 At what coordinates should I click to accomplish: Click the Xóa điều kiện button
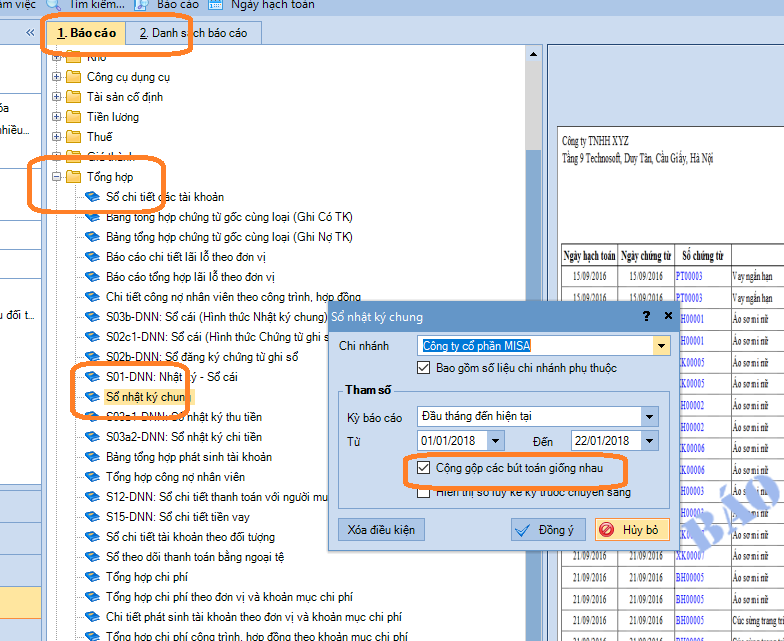pos(381,529)
